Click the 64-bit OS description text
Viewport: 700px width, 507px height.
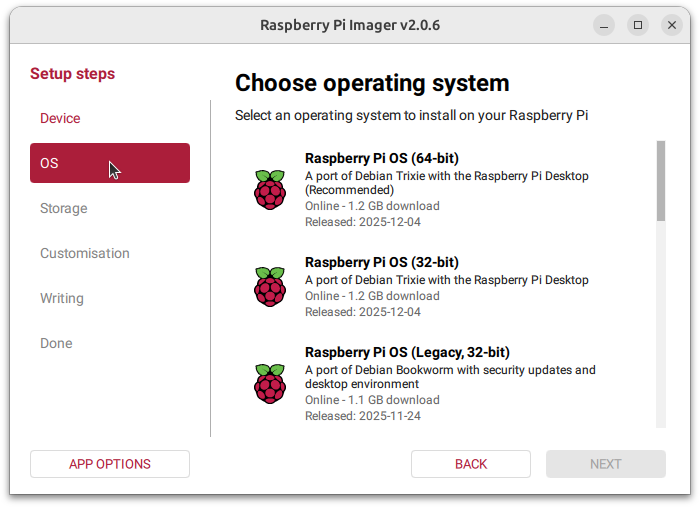(446, 182)
